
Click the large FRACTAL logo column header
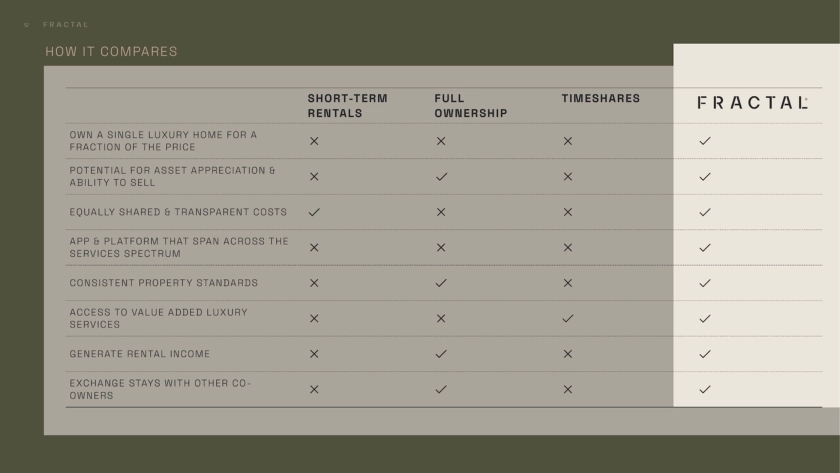point(752,102)
